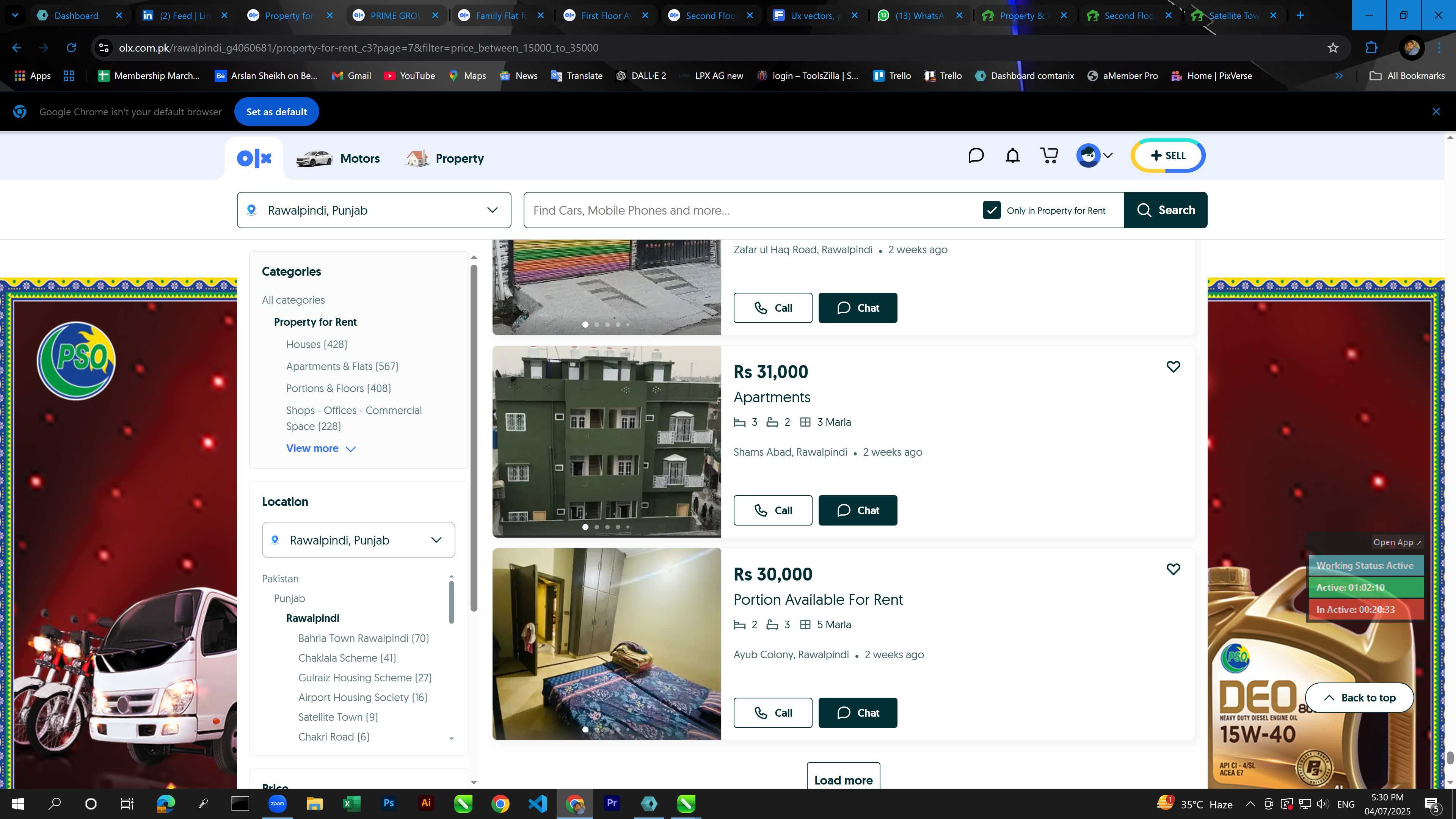
Task: Click the SELL button
Action: (1168, 155)
